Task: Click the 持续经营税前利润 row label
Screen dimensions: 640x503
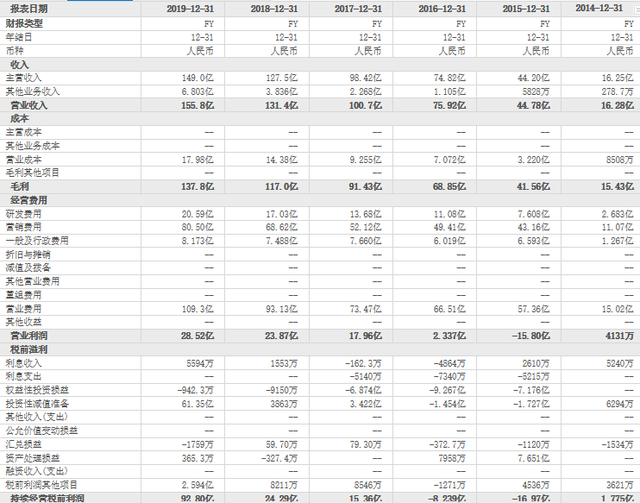Action: 47,499
